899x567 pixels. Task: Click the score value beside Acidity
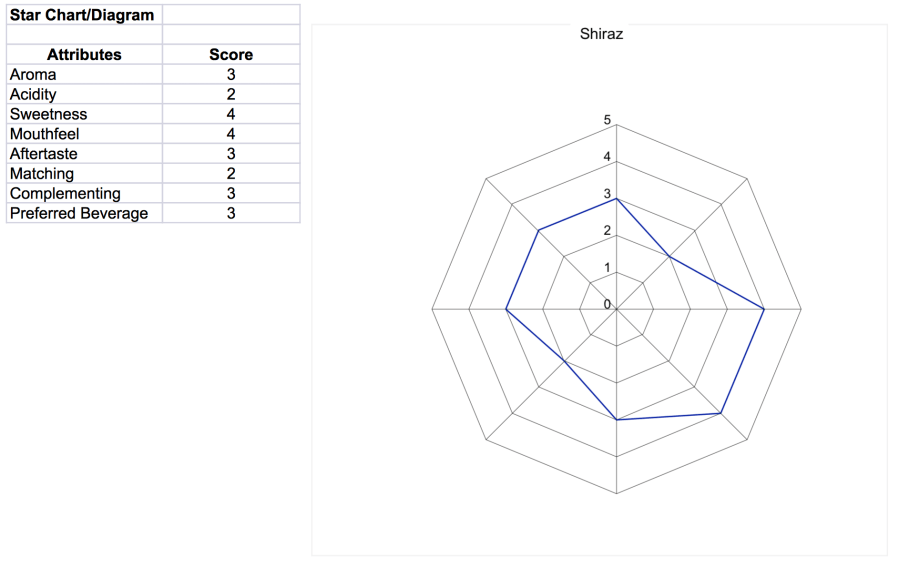click(x=231, y=94)
